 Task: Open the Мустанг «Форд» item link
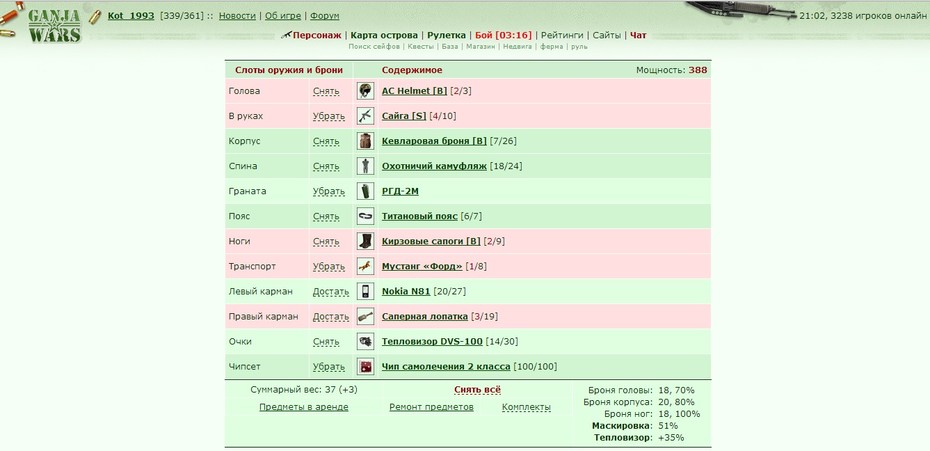(x=422, y=266)
